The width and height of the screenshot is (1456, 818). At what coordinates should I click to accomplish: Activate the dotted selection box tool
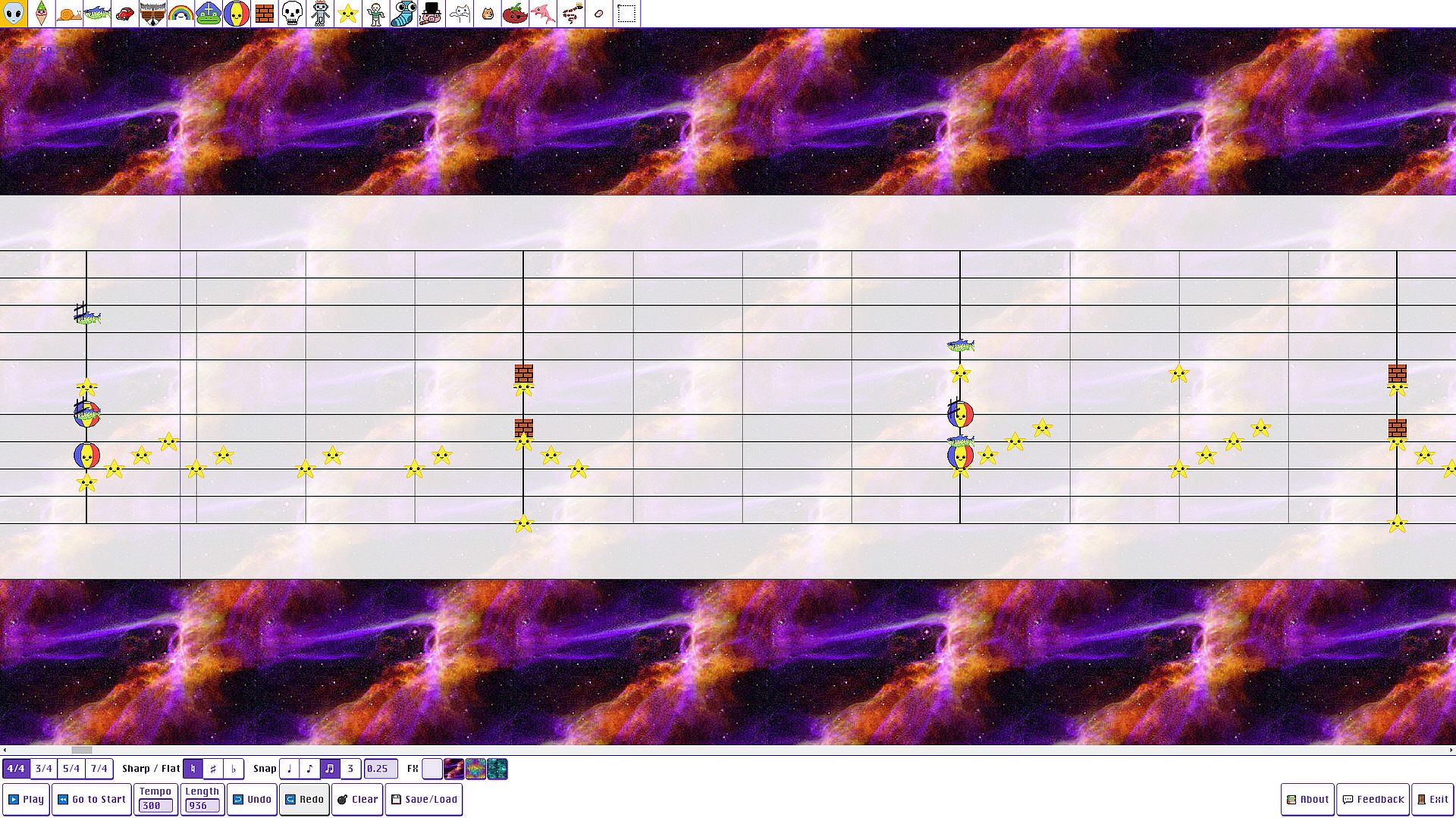coord(626,14)
